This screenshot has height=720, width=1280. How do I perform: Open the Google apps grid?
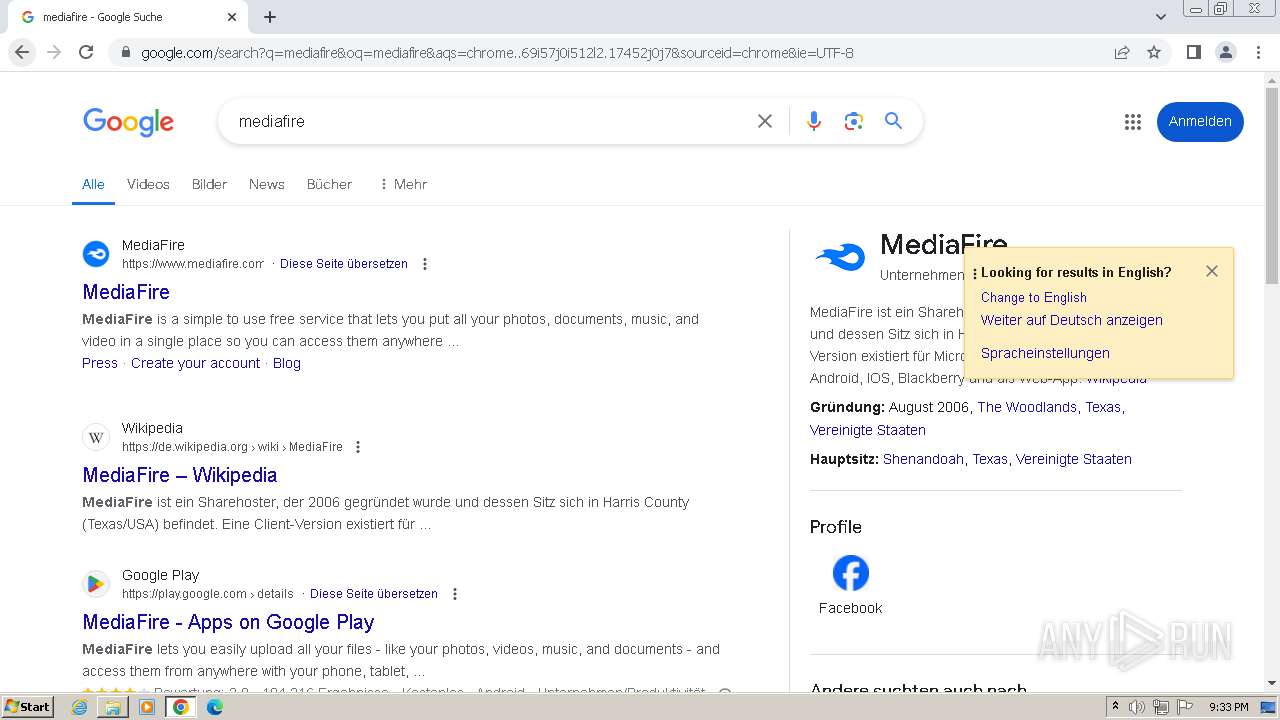pyautogui.click(x=1132, y=122)
